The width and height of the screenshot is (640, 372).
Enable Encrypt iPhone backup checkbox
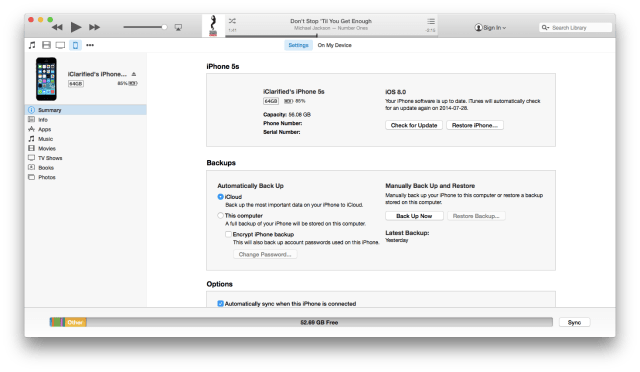(228, 234)
